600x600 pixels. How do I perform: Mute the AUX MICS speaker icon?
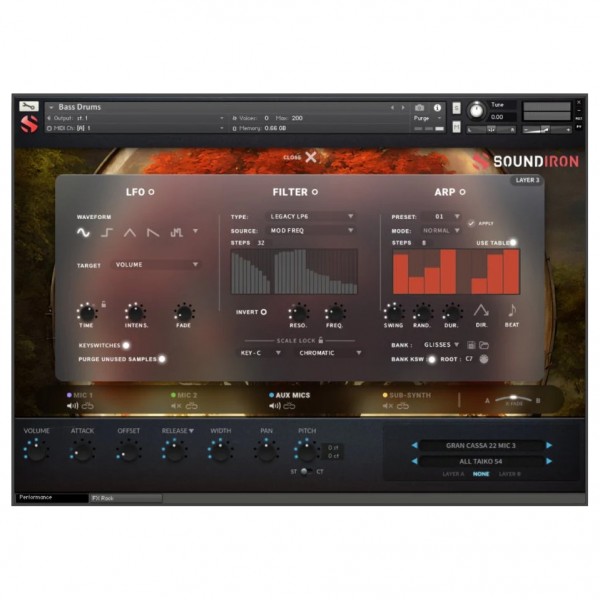[x=275, y=406]
